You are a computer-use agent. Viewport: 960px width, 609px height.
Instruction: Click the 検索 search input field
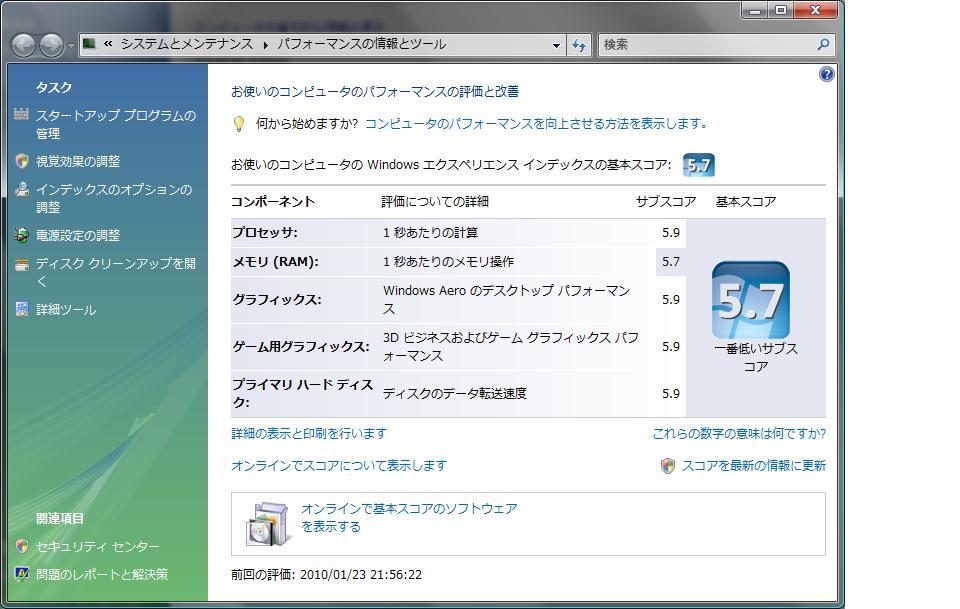(705, 45)
